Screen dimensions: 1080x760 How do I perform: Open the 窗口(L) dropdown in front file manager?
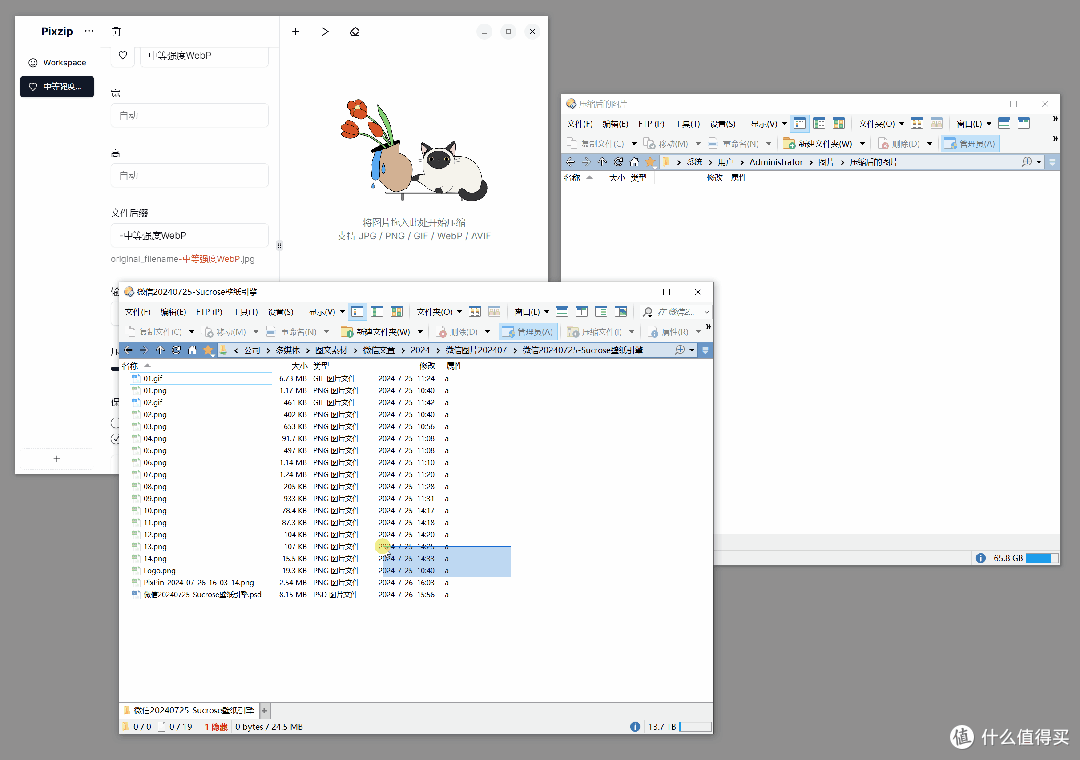[x=531, y=312]
